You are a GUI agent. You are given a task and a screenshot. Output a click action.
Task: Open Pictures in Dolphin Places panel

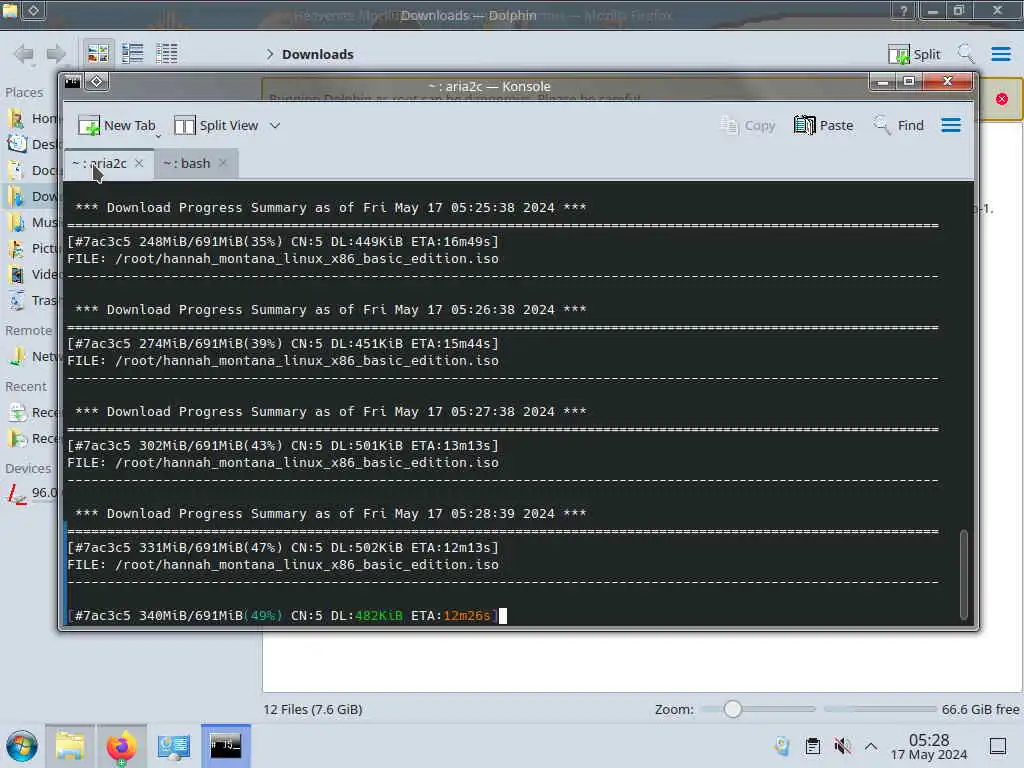tap(33, 249)
